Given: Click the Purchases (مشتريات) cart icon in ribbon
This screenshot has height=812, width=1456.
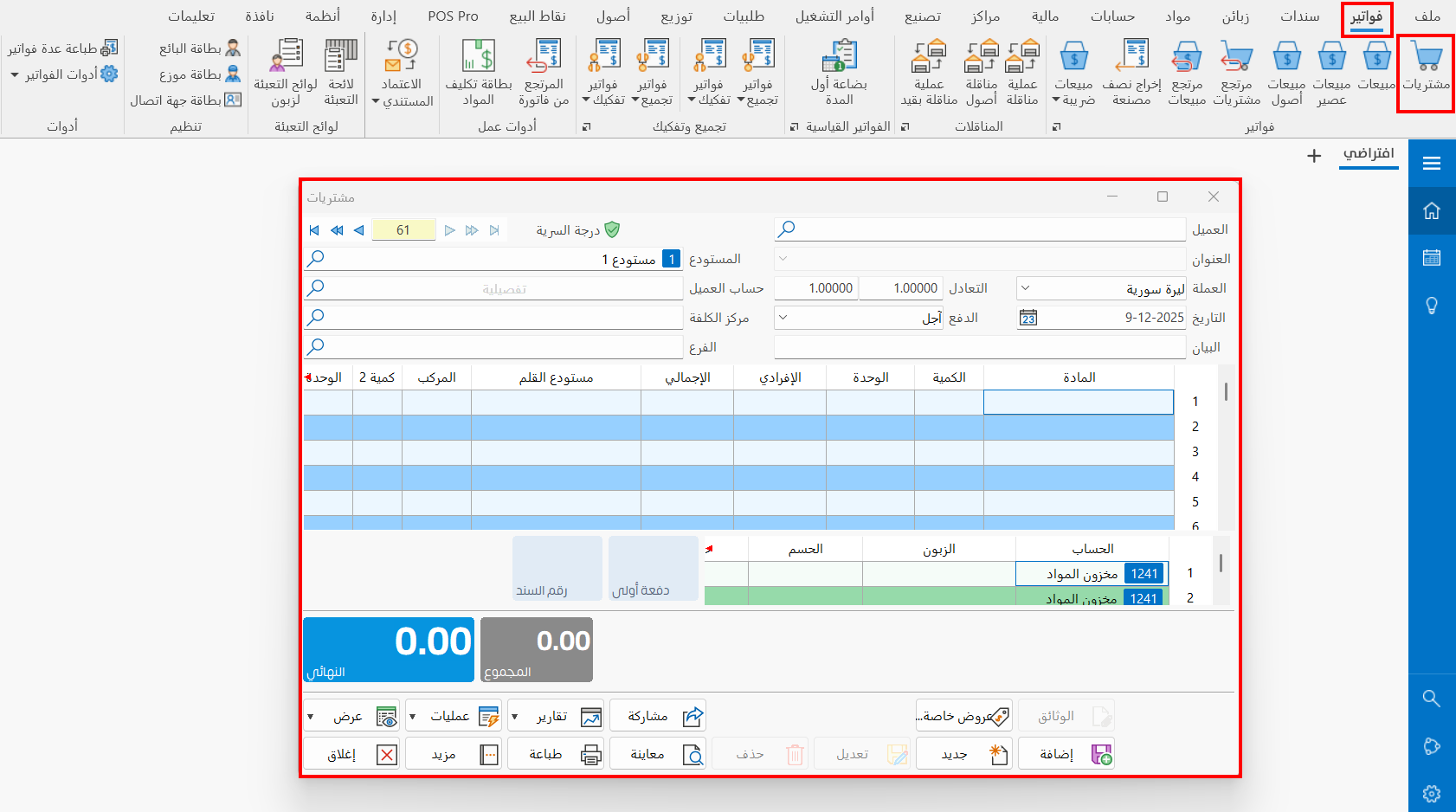Looking at the screenshot, I should pos(1426,58).
